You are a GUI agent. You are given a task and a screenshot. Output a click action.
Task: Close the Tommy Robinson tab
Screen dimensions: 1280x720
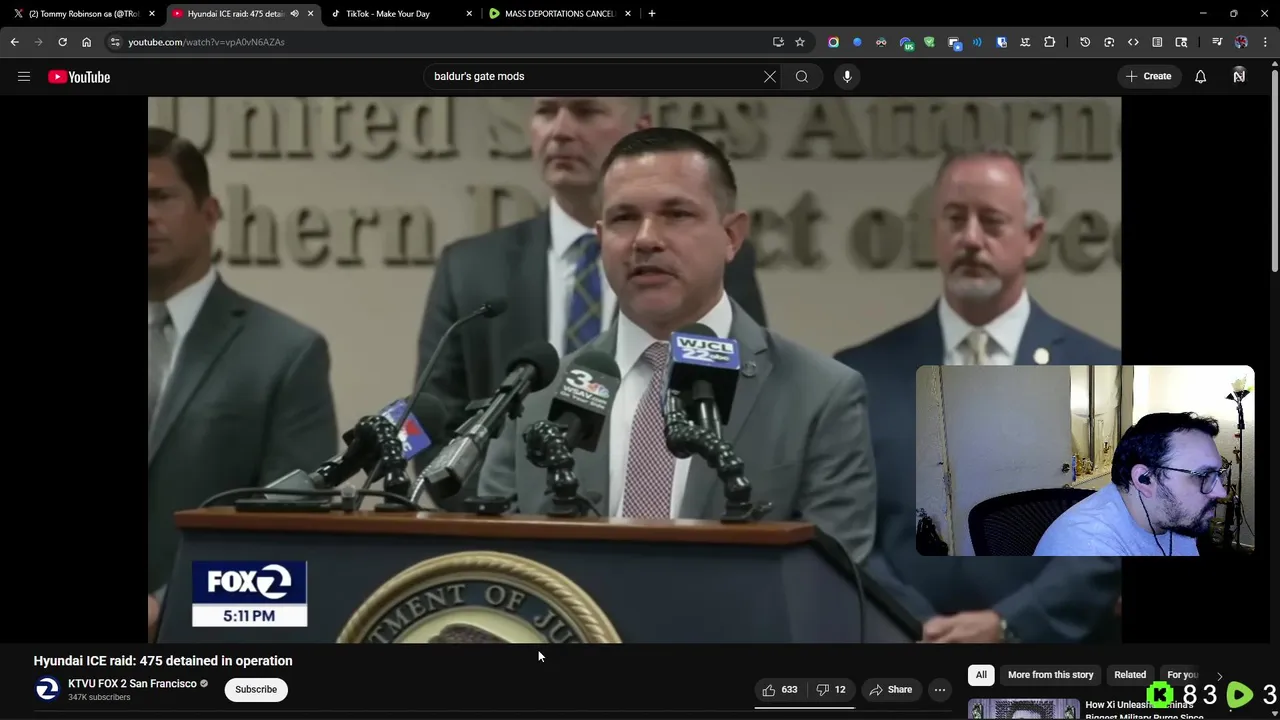[x=152, y=14]
